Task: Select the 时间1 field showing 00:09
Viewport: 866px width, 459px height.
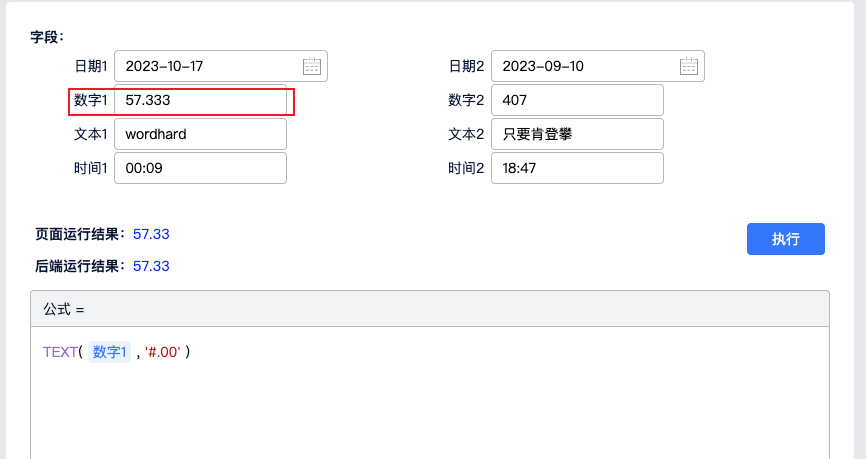Action: click(x=200, y=168)
